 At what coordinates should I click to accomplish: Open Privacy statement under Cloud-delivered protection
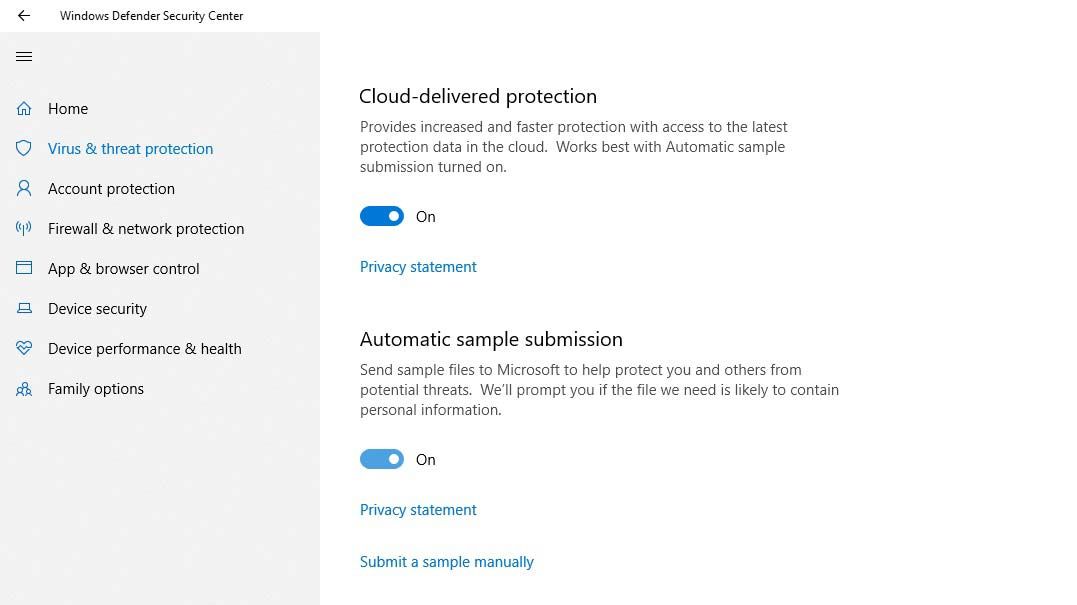tap(418, 266)
